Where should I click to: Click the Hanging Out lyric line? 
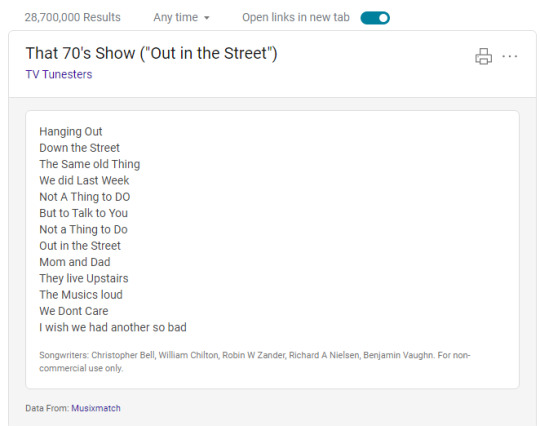71,132
